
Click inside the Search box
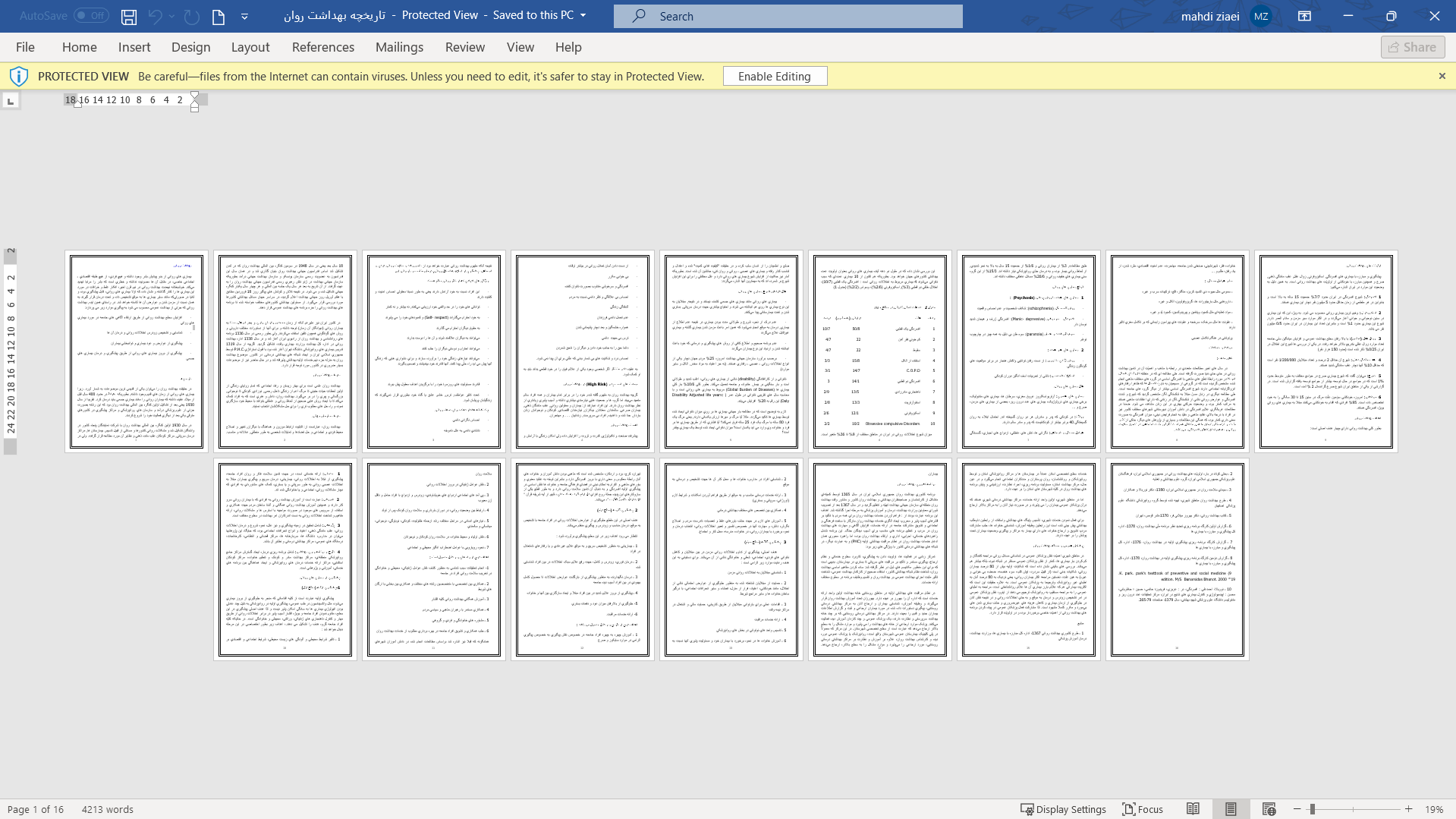[x=788, y=16]
